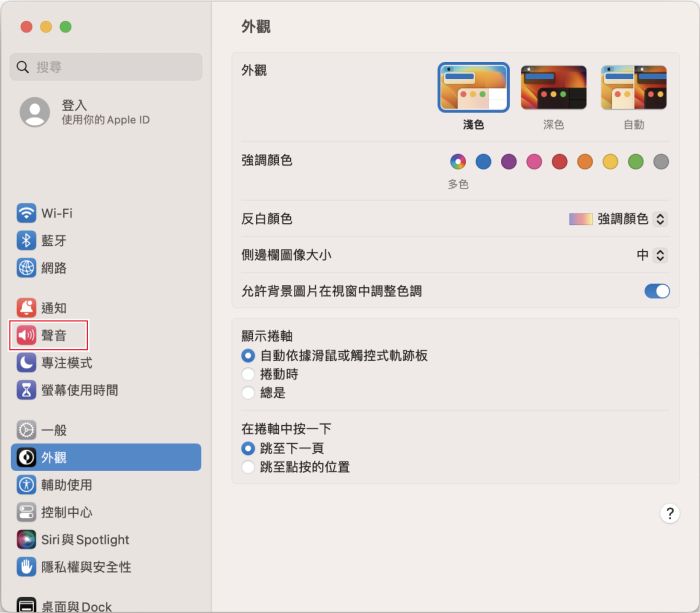The width and height of the screenshot is (700, 613).
Task: Open the 側邊欄圖像大小 popup menu
Action: pos(652,255)
